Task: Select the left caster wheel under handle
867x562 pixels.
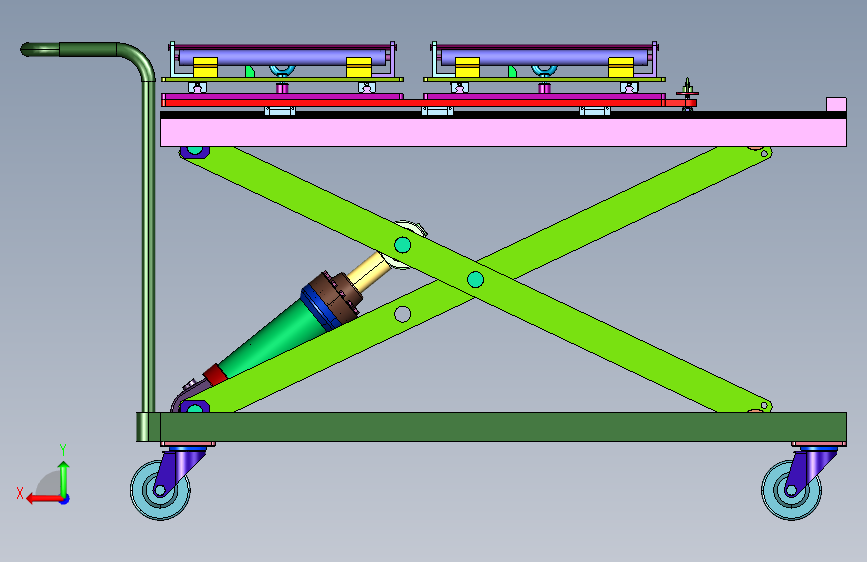Action: [x=160, y=491]
